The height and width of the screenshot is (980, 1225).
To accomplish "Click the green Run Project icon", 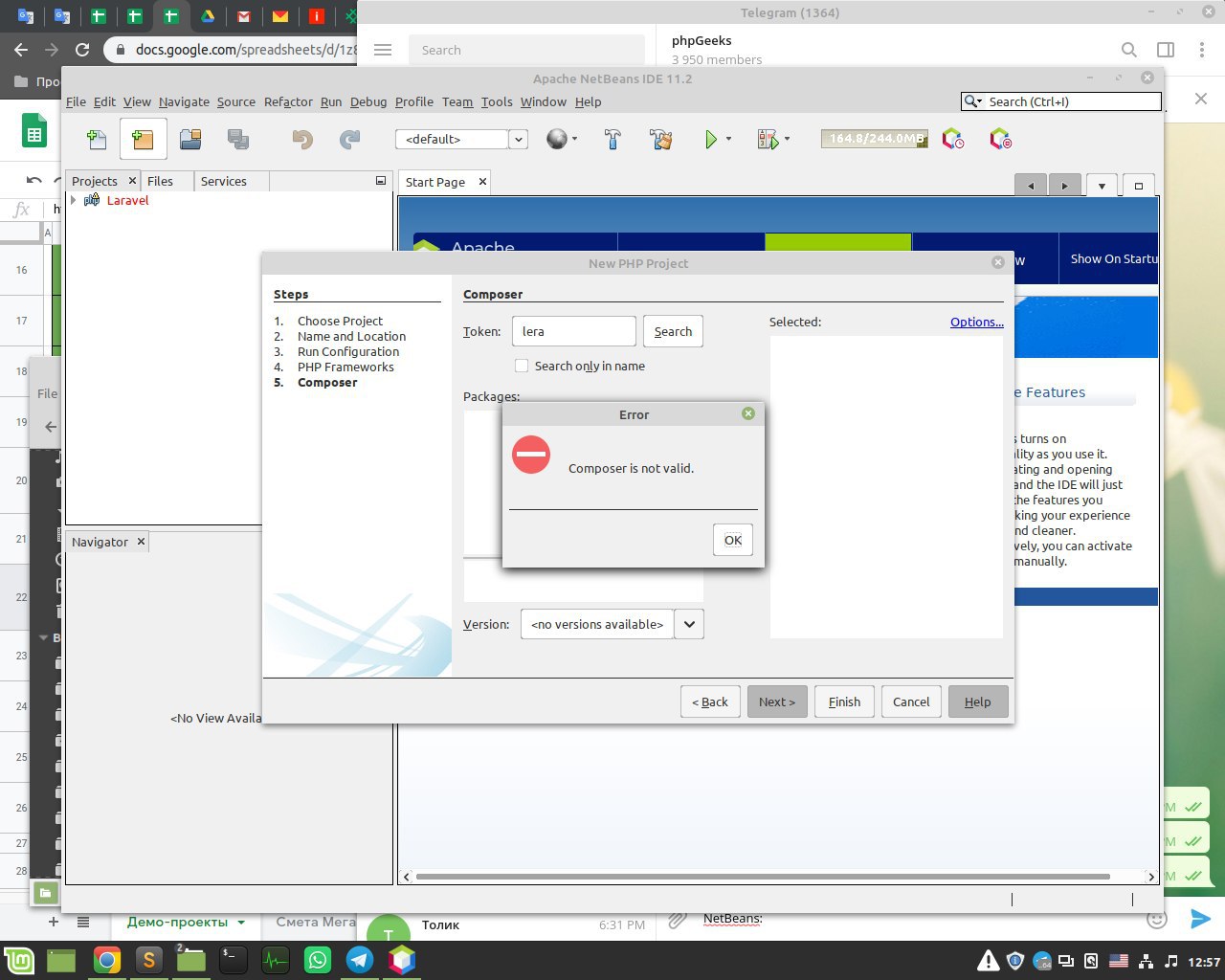I will (711, 140).
